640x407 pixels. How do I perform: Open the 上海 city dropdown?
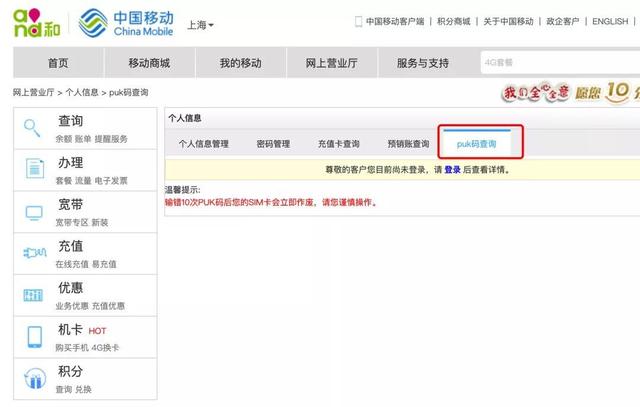200,24
